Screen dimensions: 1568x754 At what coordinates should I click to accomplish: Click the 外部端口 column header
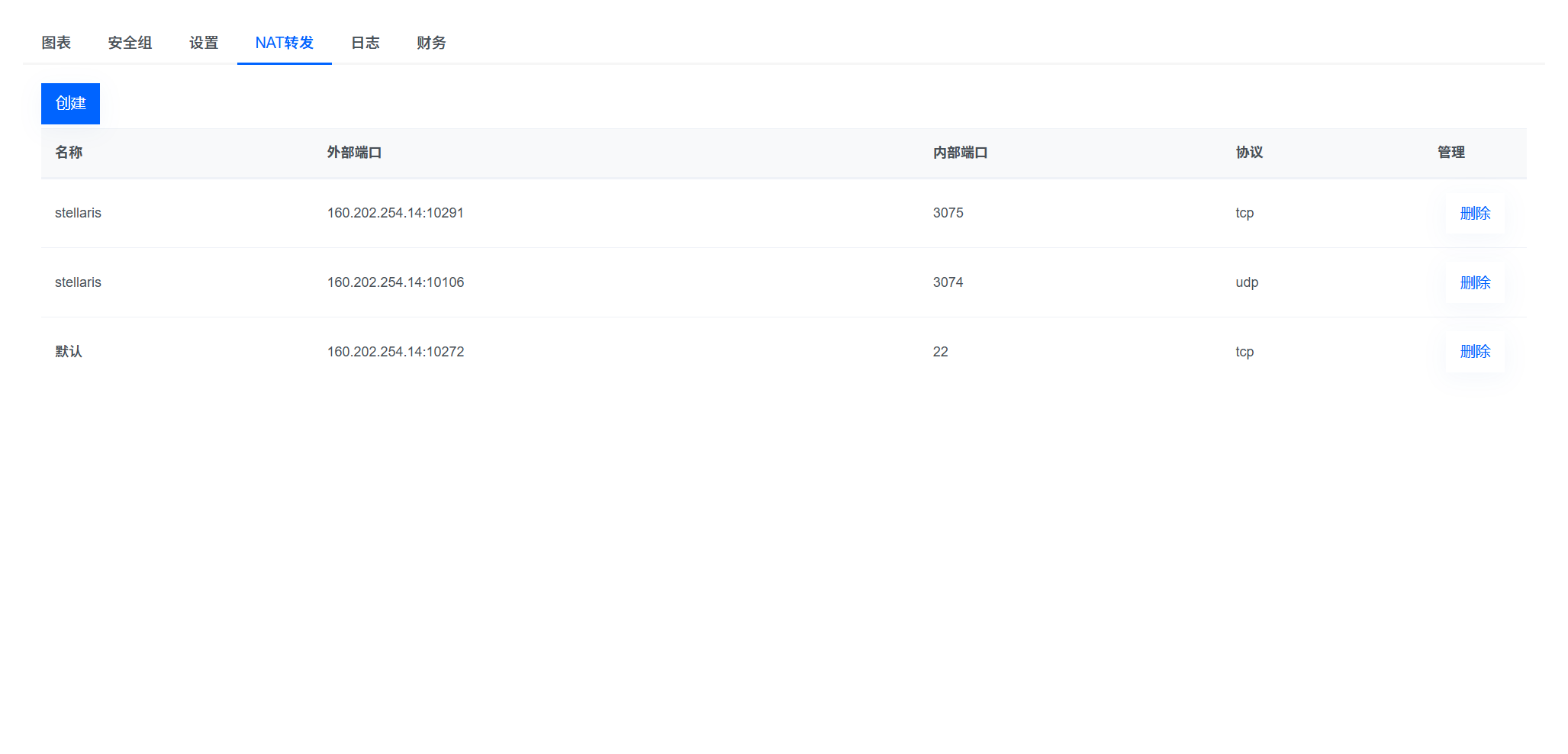(354, 153)
